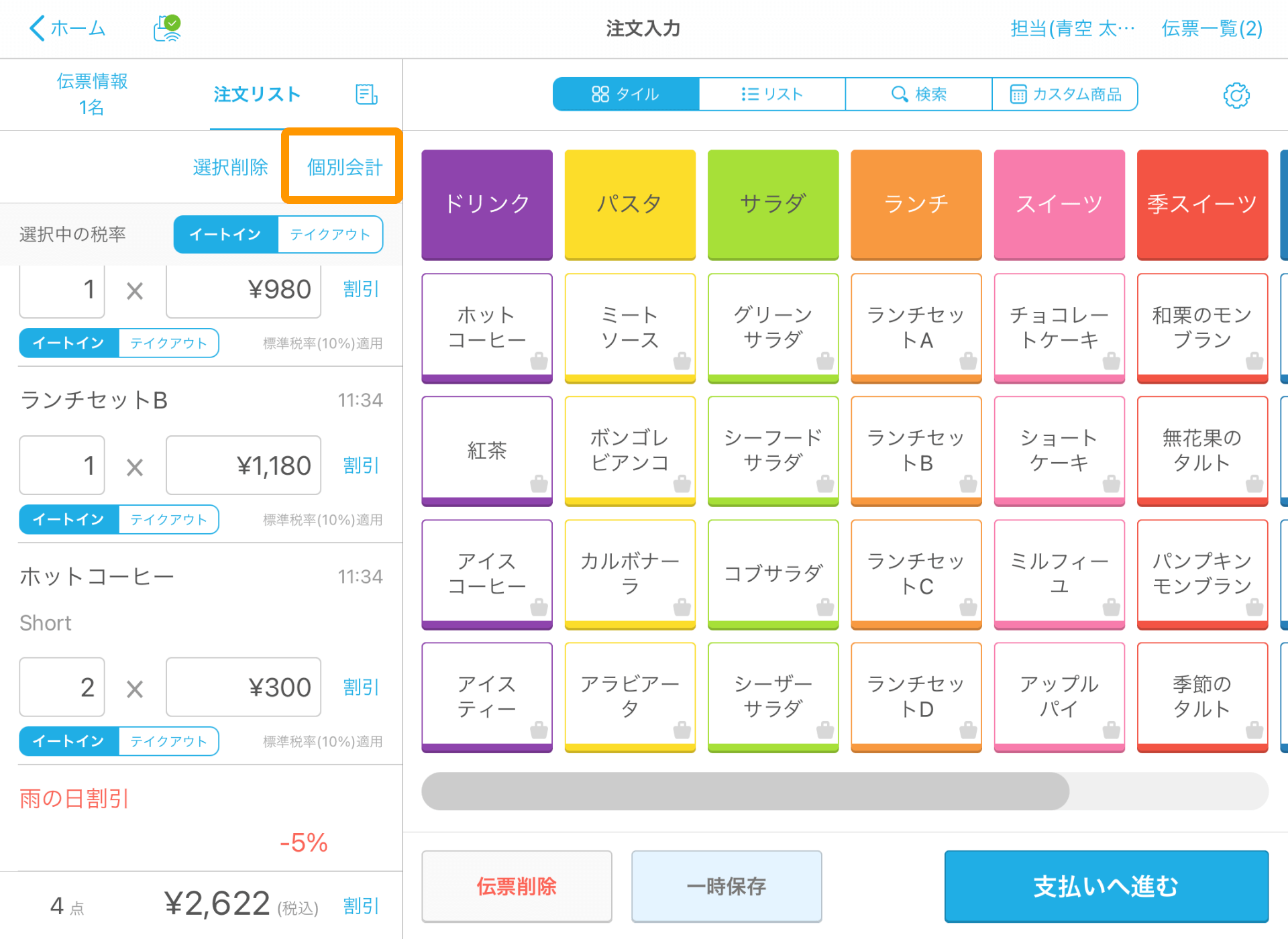Click bag icon on グリーンサラダ tile
The height and width of the screenshot is (939, 1288).
coord(825,361)
